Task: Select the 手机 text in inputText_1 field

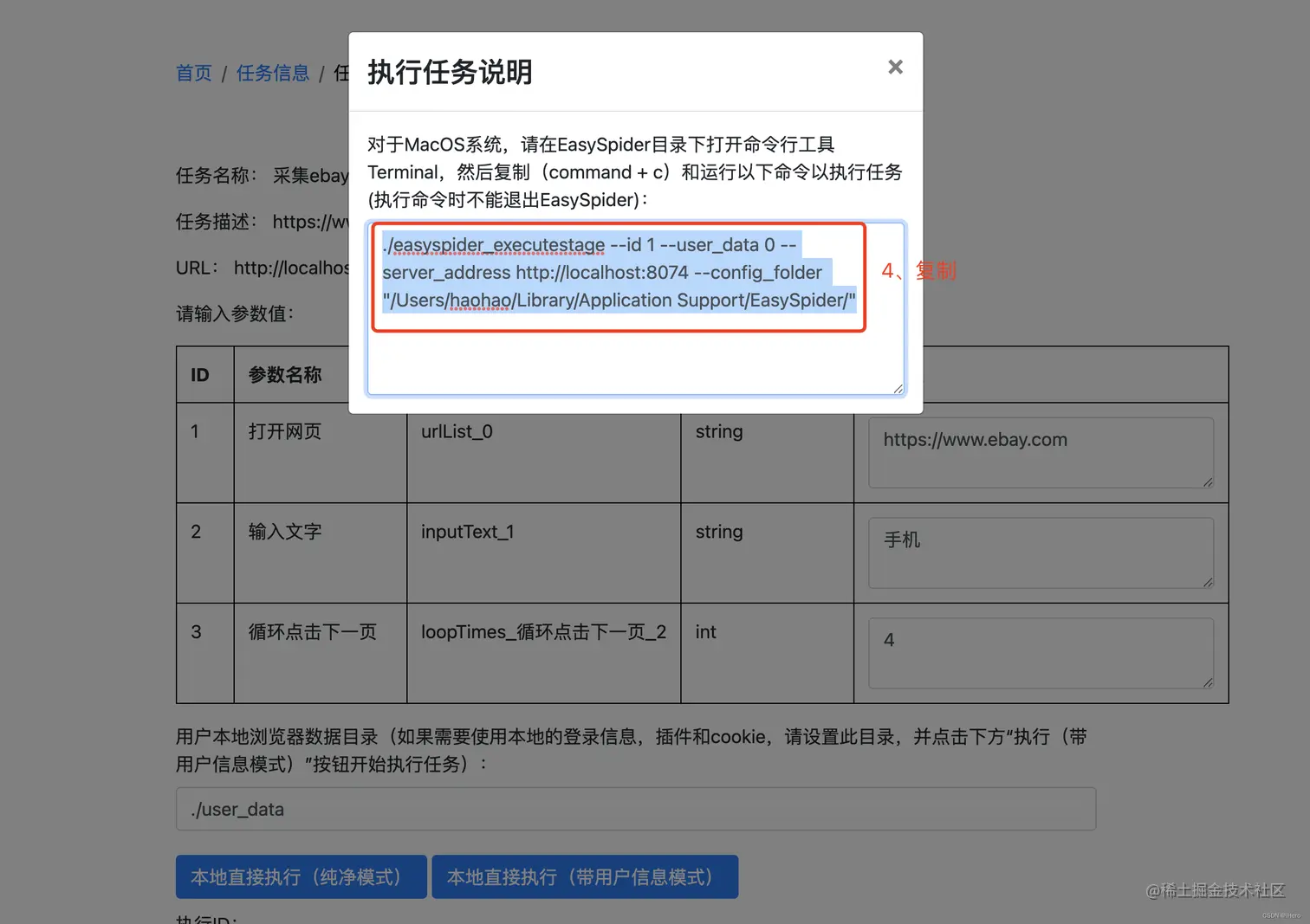Action: (901, 540)
